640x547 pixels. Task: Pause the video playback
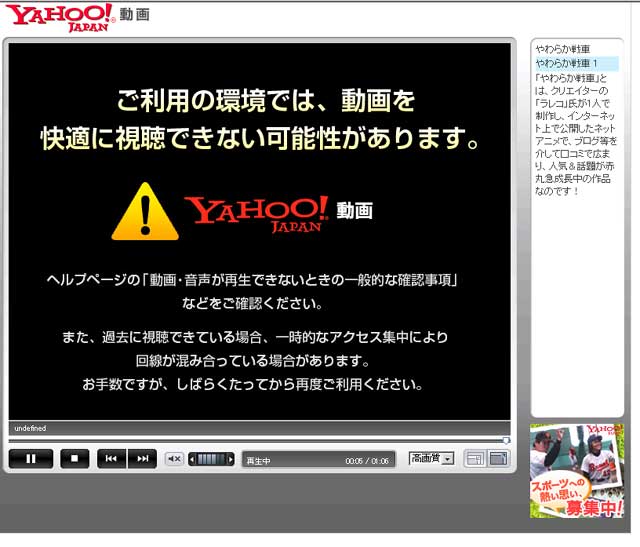pyautogui.click(x=31, y=459)
